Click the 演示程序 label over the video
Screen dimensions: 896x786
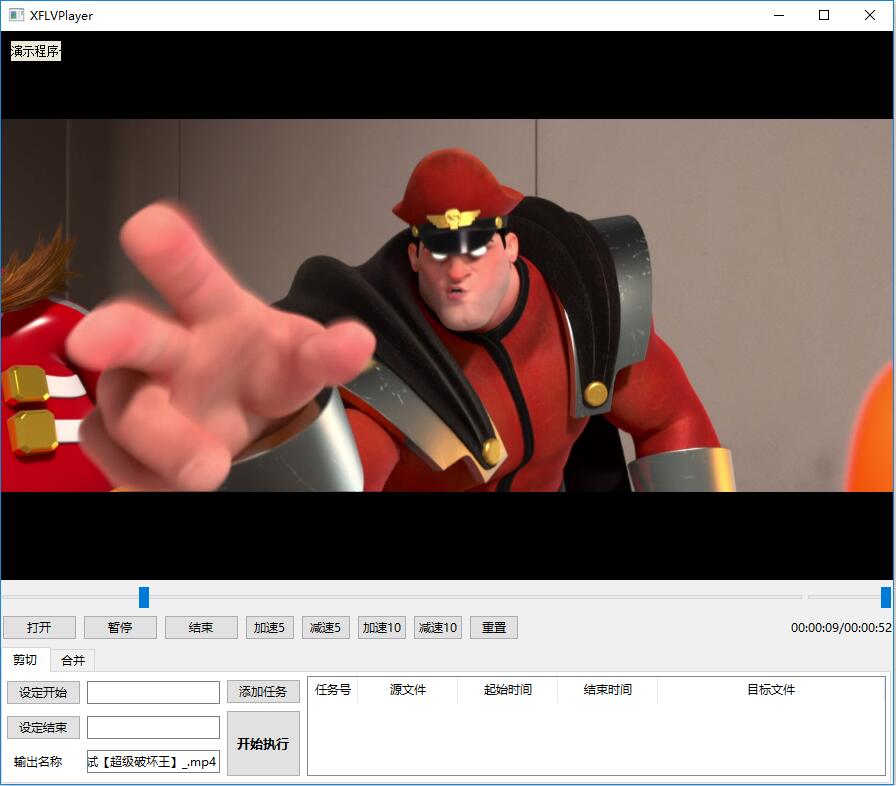coord(35,51)
